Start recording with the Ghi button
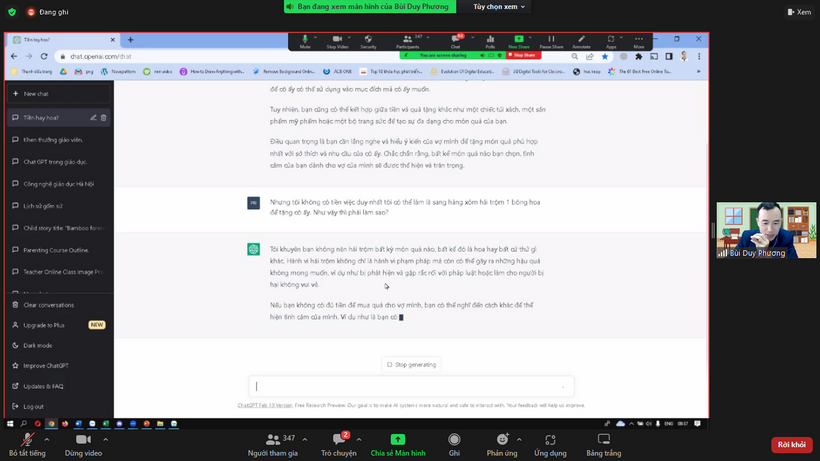The width and height of the screenshot is (820, 461). [x=454, y=444]
